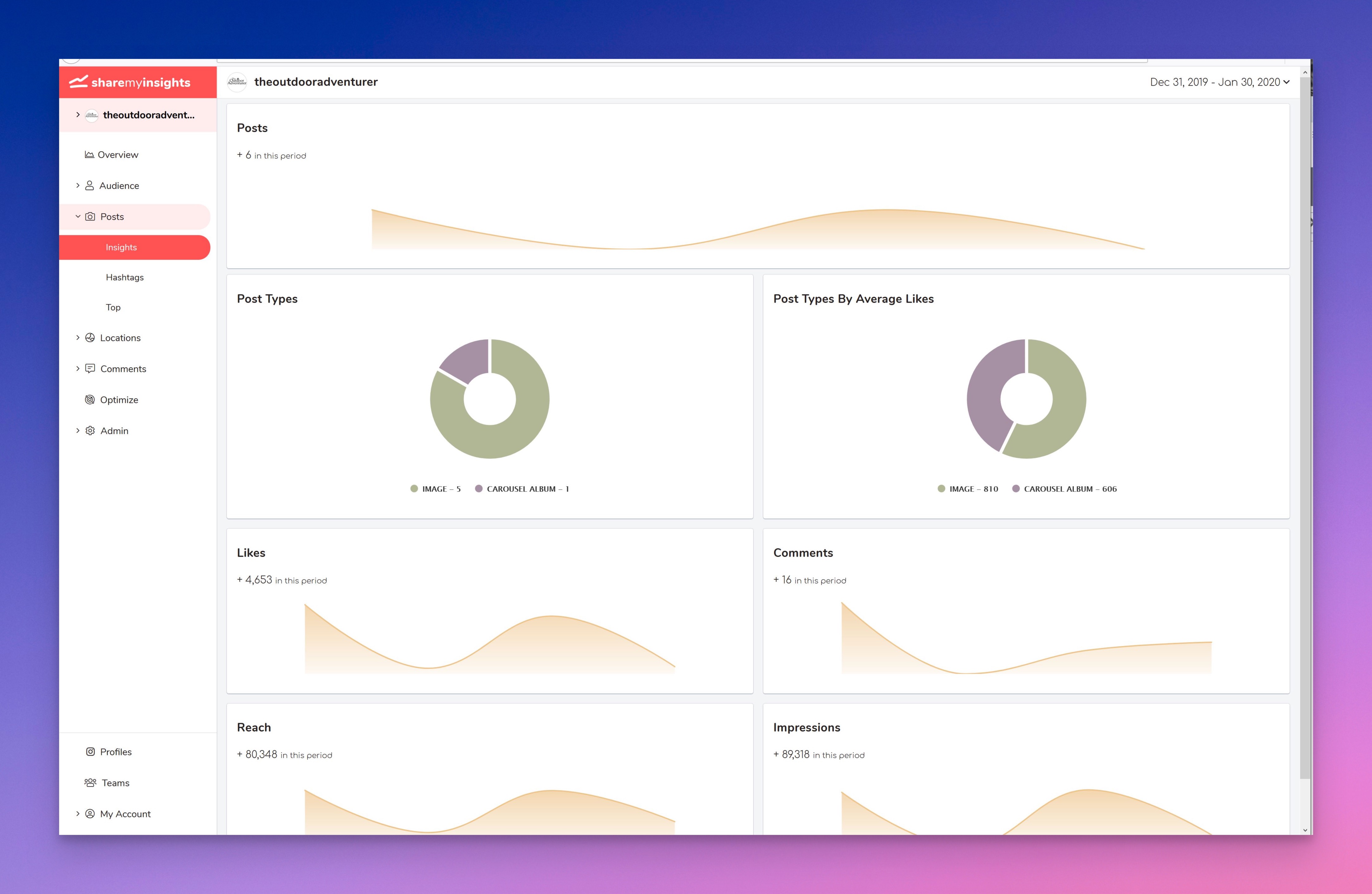
Task: Toggle CAROUSEL ALBUM legend in Post Types chart
Action: [x=522, y=489]
